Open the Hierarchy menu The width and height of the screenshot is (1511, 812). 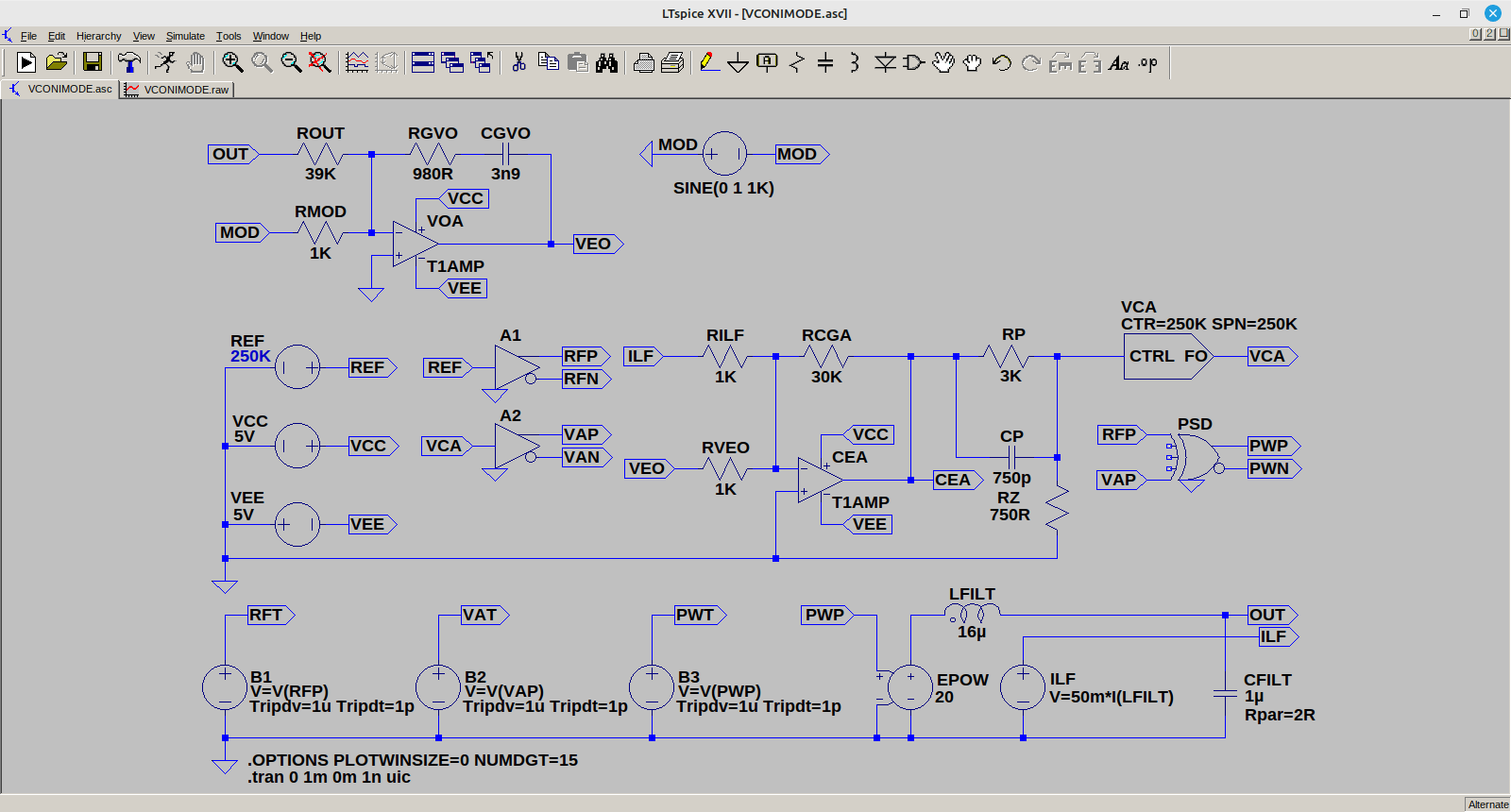(x=98, y=36)
